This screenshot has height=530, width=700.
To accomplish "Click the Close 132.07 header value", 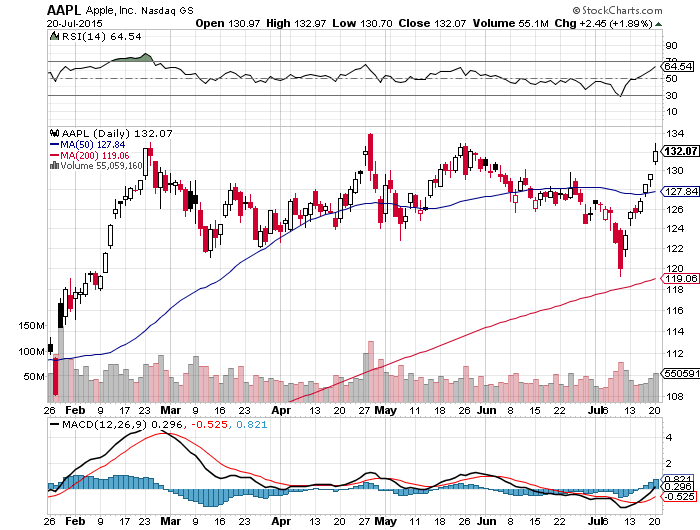I will click(432, 23).
